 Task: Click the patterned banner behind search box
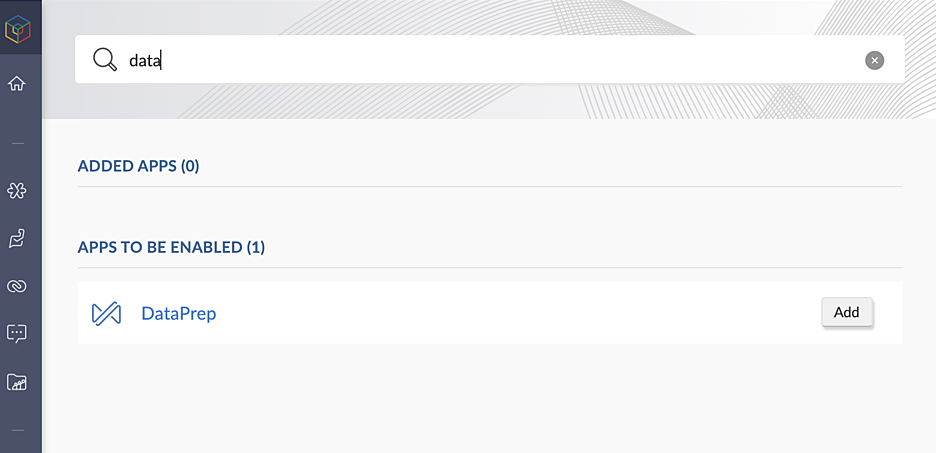[489, 101]
